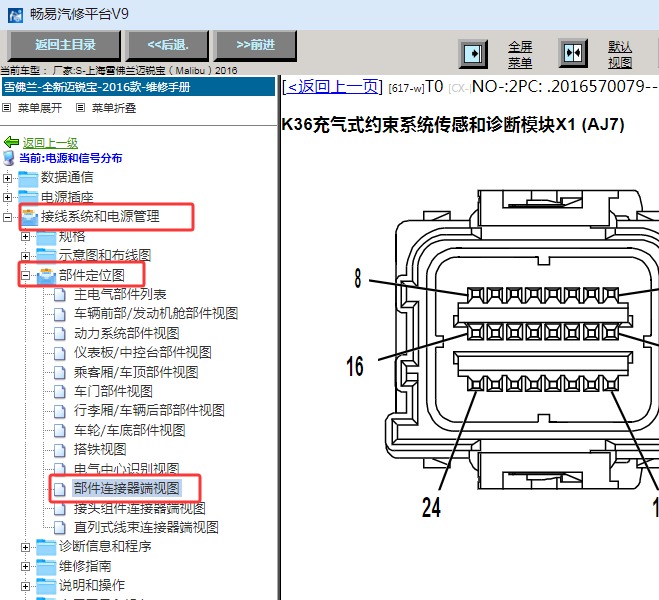Open 搭铁视图 document

[100, 449]
